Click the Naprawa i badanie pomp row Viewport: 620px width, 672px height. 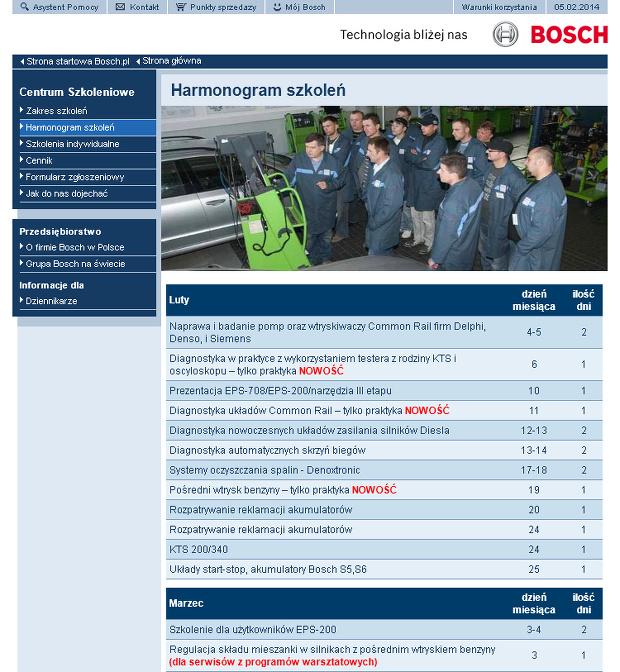tap(384, 332)
